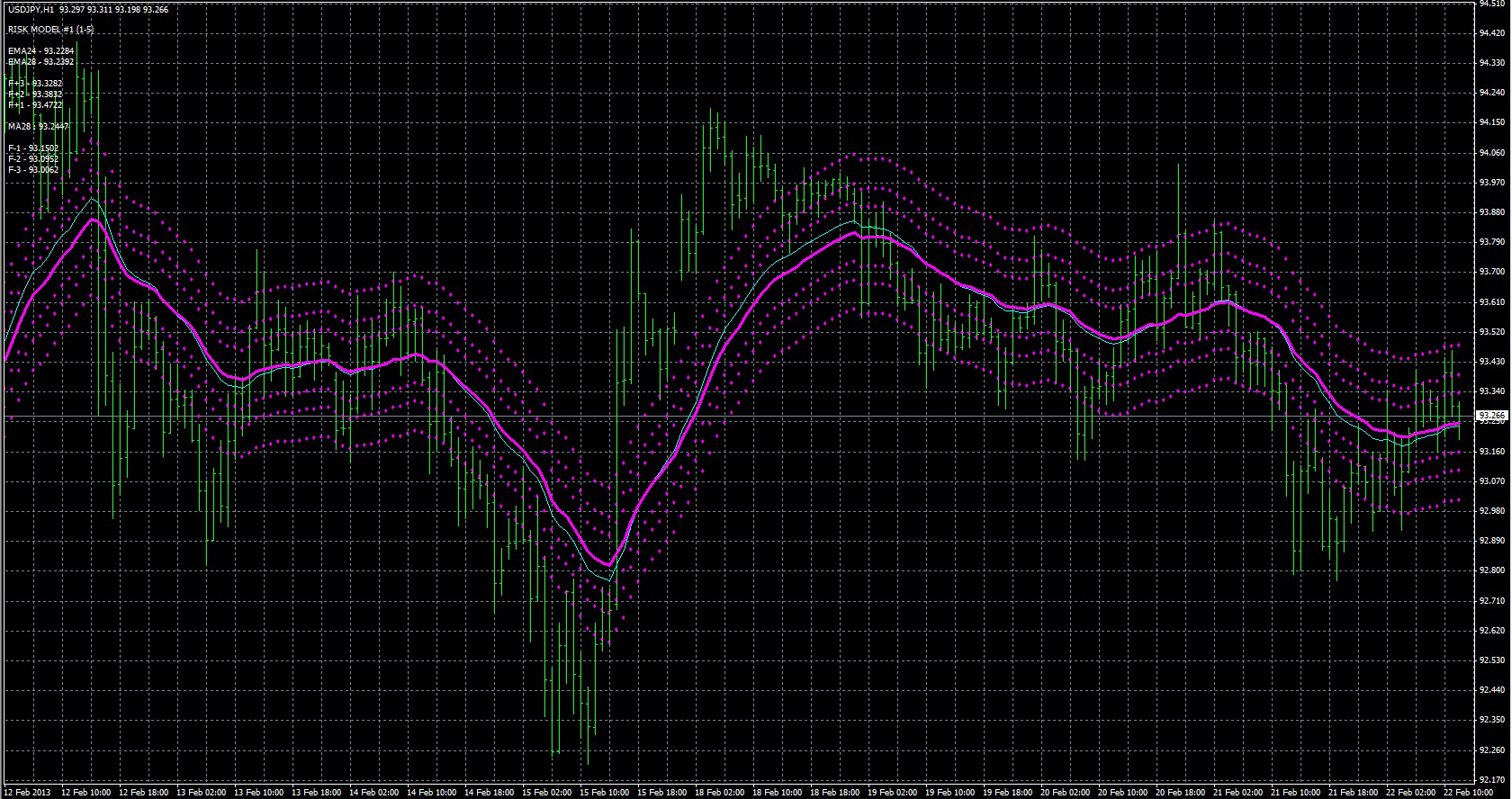Image resolution: width=1512 pixels, height=799 pixels.
Task: Select the F+1 level label
Action: (x=35, y=104)
